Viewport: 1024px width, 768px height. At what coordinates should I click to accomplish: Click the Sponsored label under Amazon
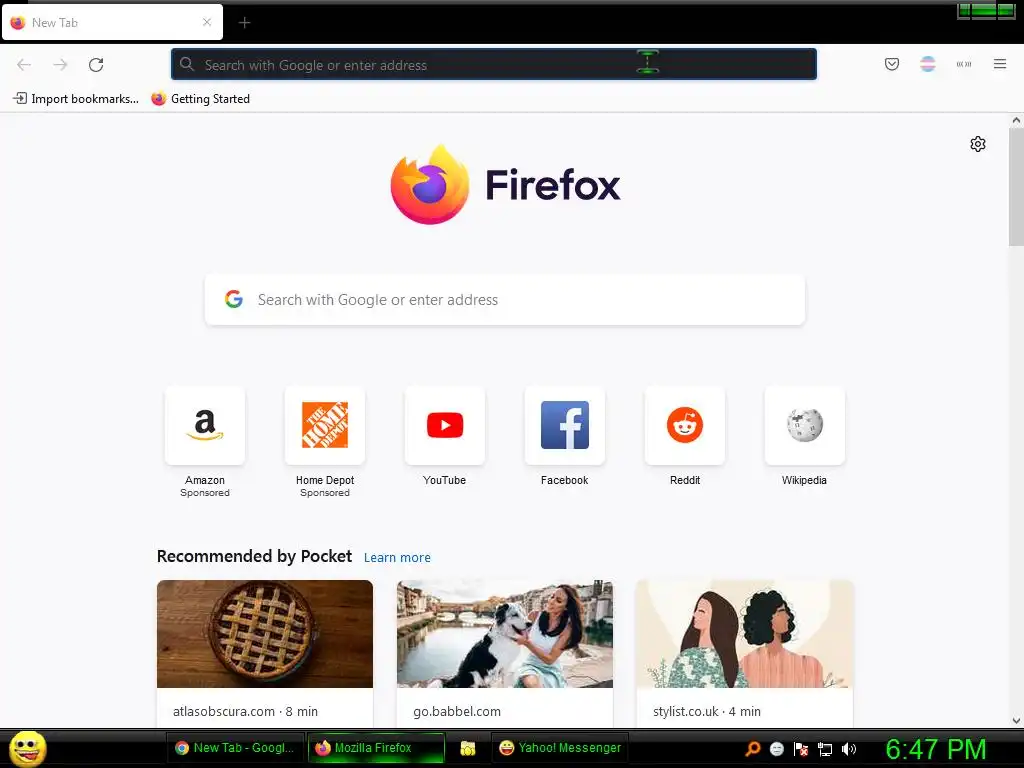(x=205, y=493)
